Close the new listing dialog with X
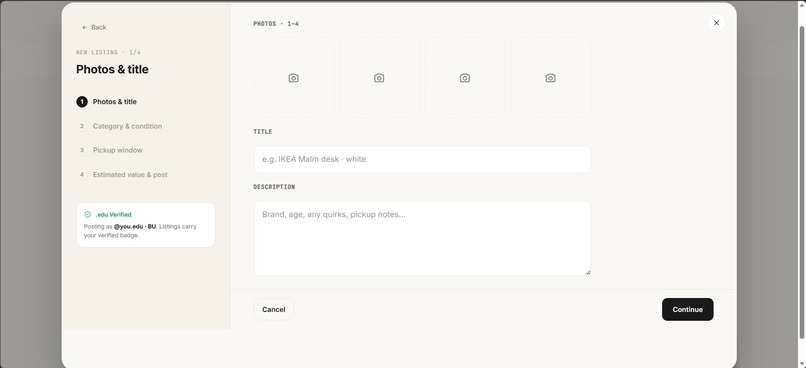The image size is (806, 368). (x=717, y=23)
